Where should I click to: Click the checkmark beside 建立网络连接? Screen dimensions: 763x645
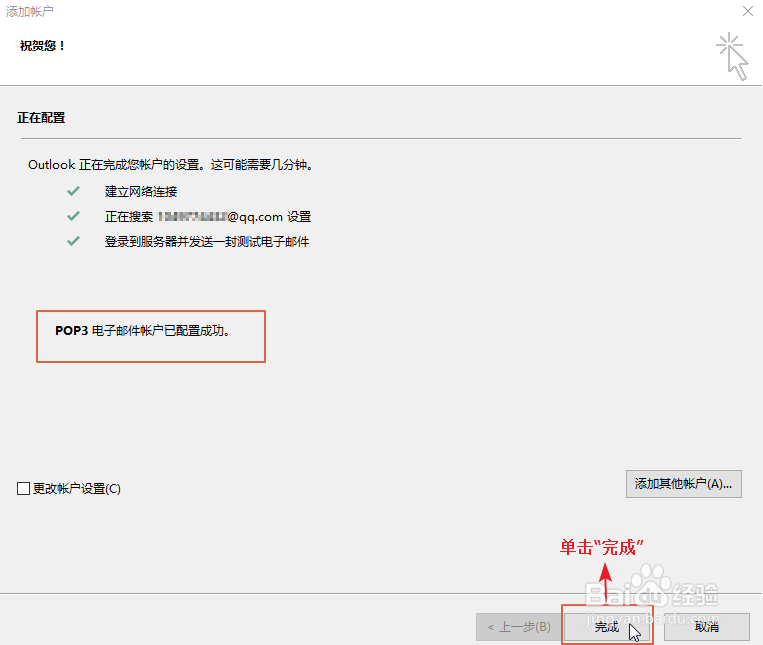pos(73,191)
